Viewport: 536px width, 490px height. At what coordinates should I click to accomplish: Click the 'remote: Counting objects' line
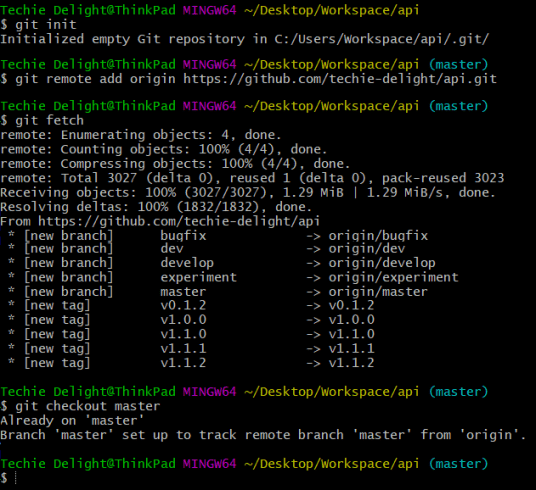tap(163, 149)
